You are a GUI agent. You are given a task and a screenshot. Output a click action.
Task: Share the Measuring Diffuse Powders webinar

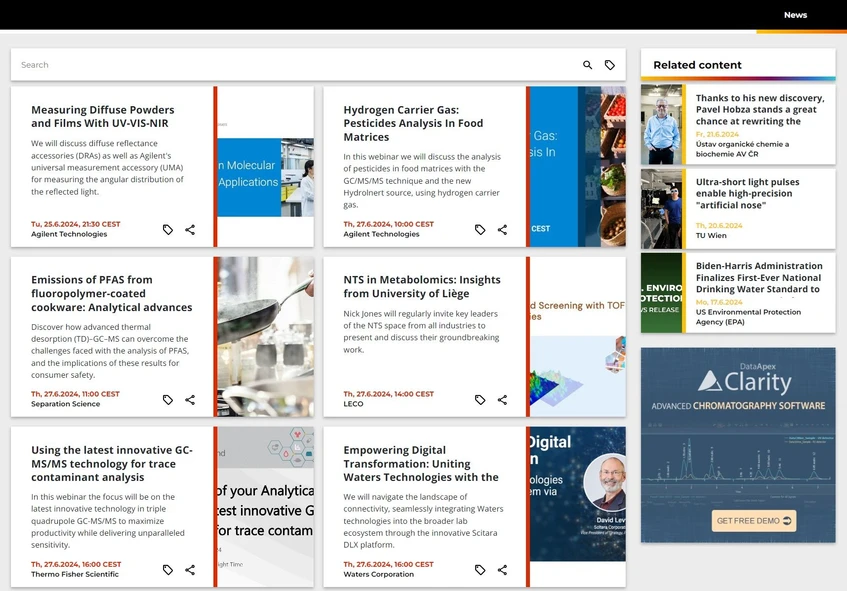click(x=190, y=230)
